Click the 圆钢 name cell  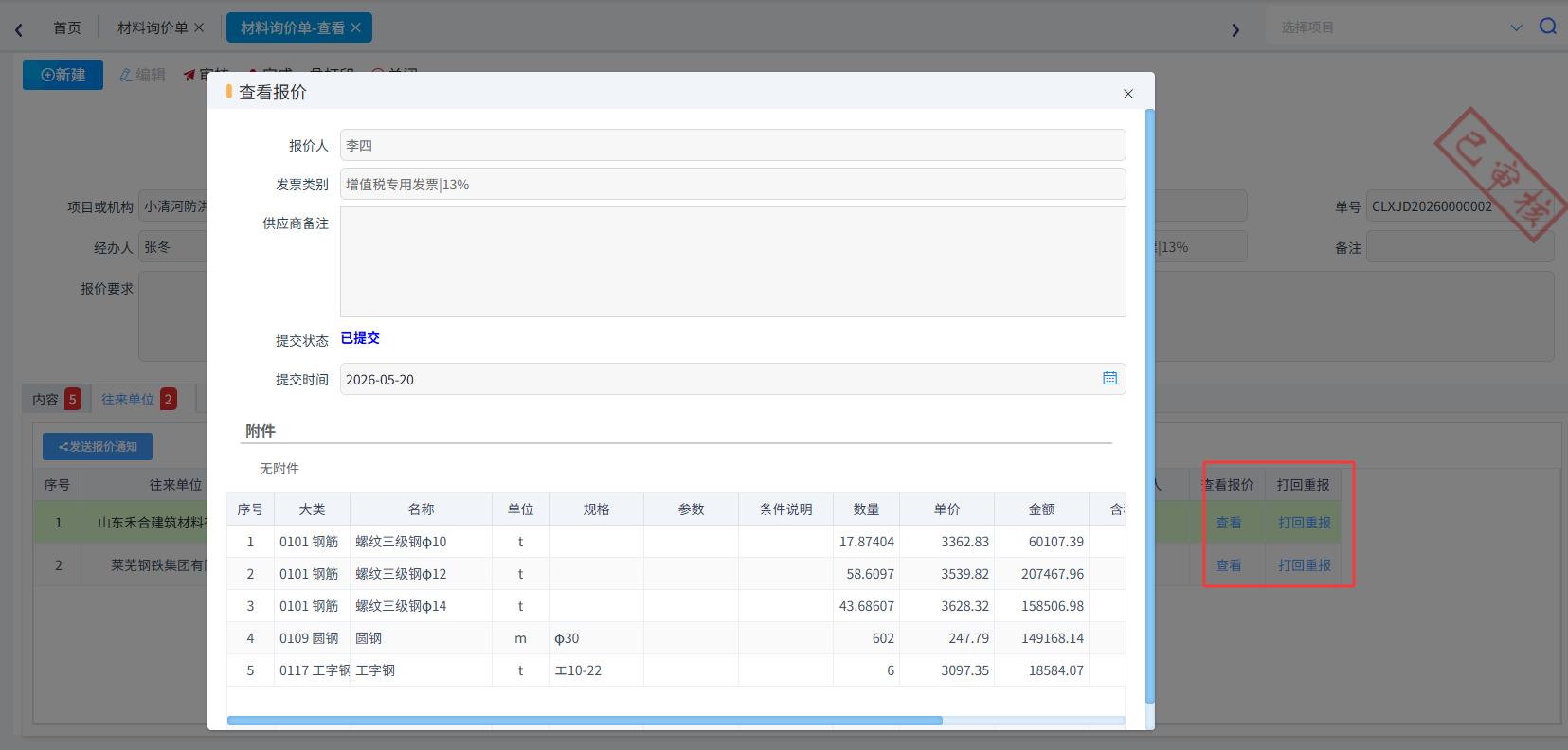click(x=421, y=638)
